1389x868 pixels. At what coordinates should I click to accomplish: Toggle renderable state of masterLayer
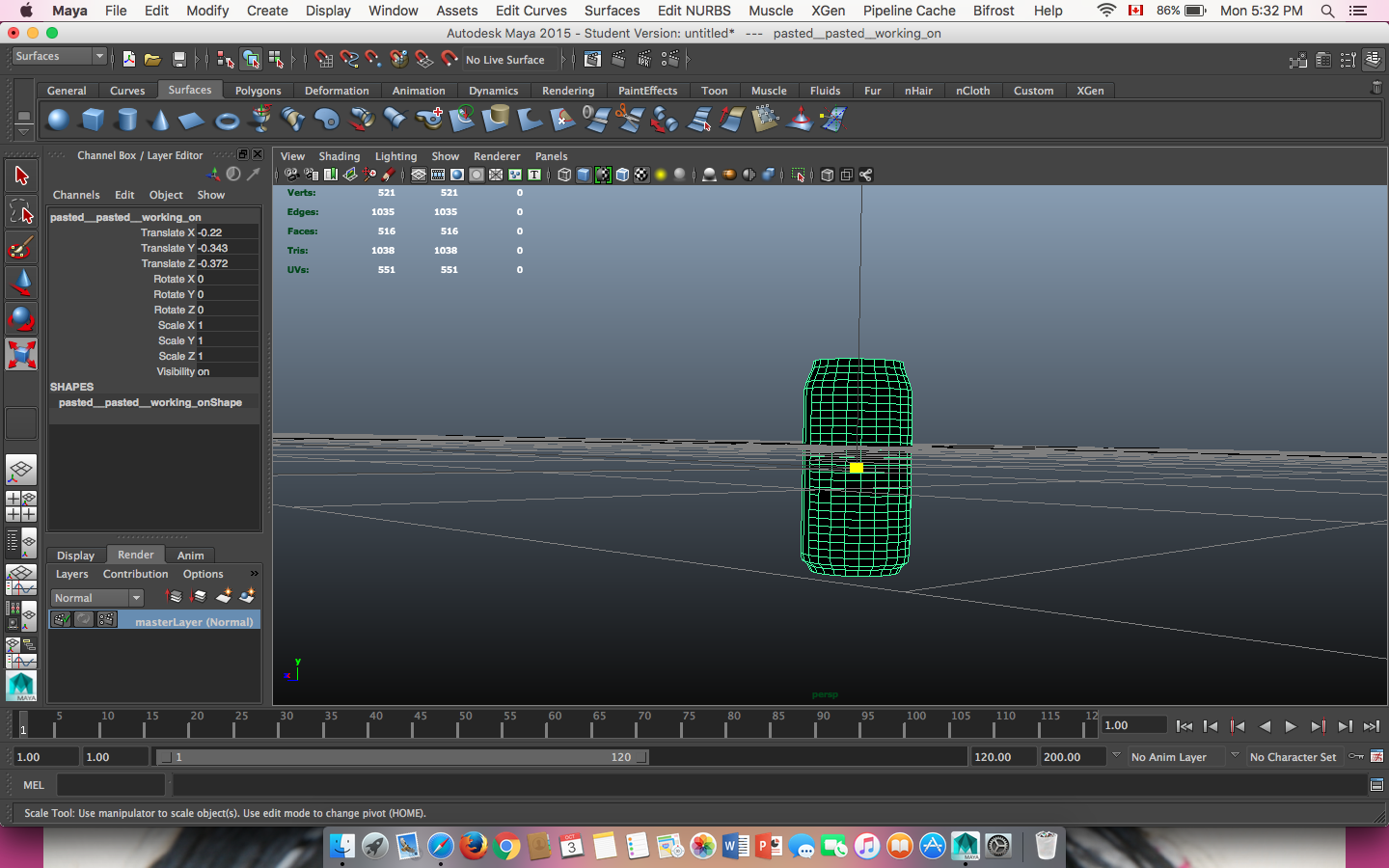tap(61, 620)
